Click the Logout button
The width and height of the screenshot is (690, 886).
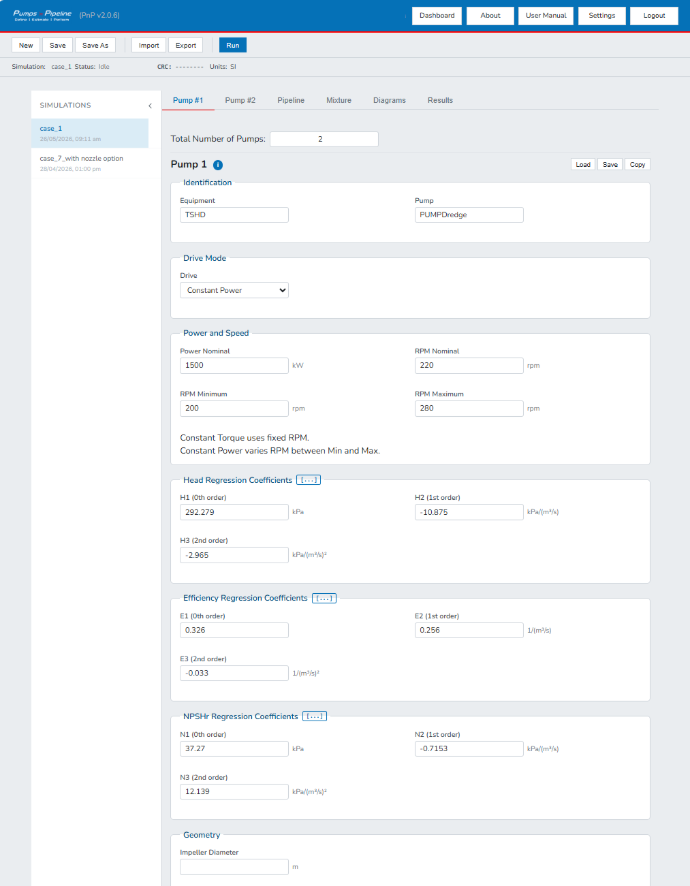click(654, 16)
